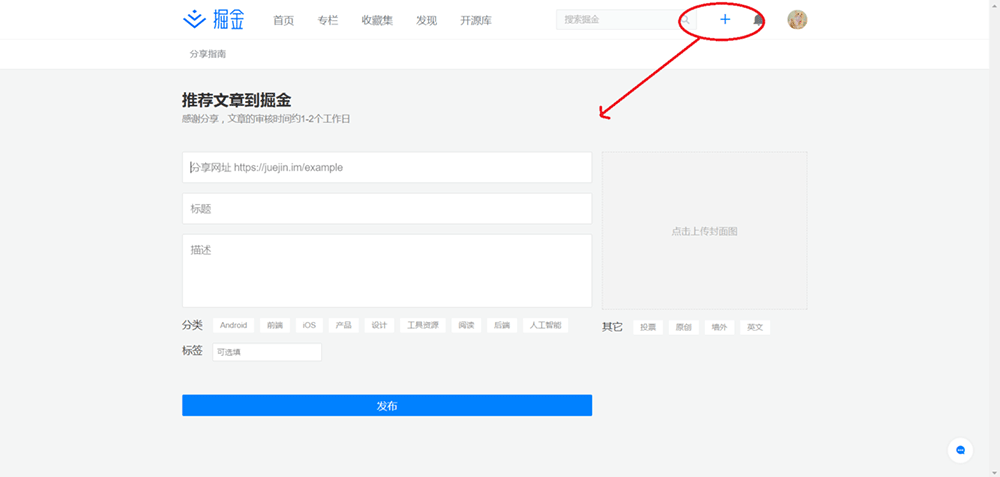The height and width of the screenshot is (477, 1000).
Task: Toggle the 英文 option tag
Action: click(755, 327)
